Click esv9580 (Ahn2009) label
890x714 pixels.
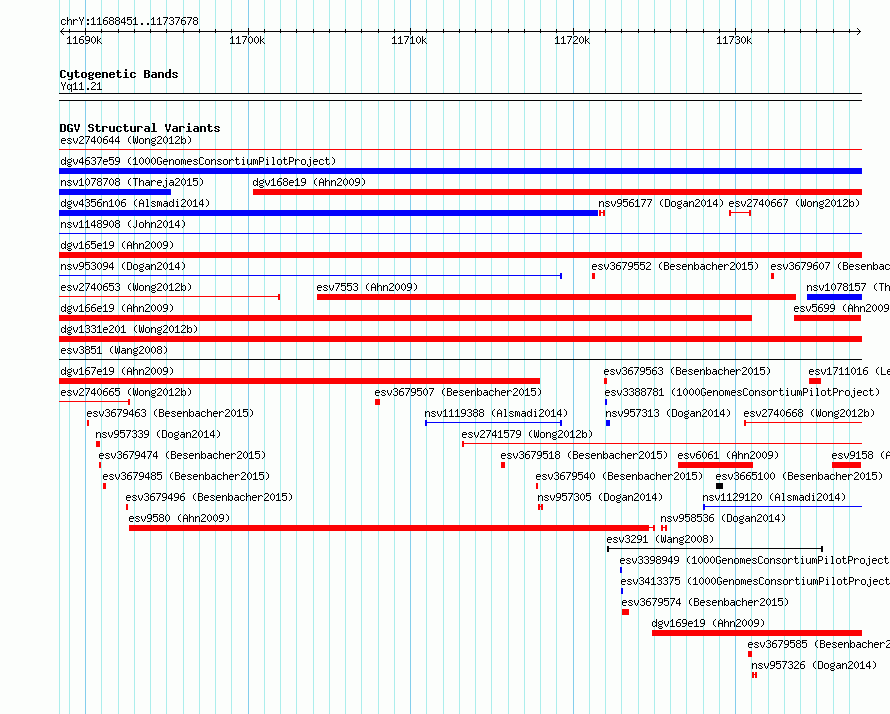[x=179, y=518]
